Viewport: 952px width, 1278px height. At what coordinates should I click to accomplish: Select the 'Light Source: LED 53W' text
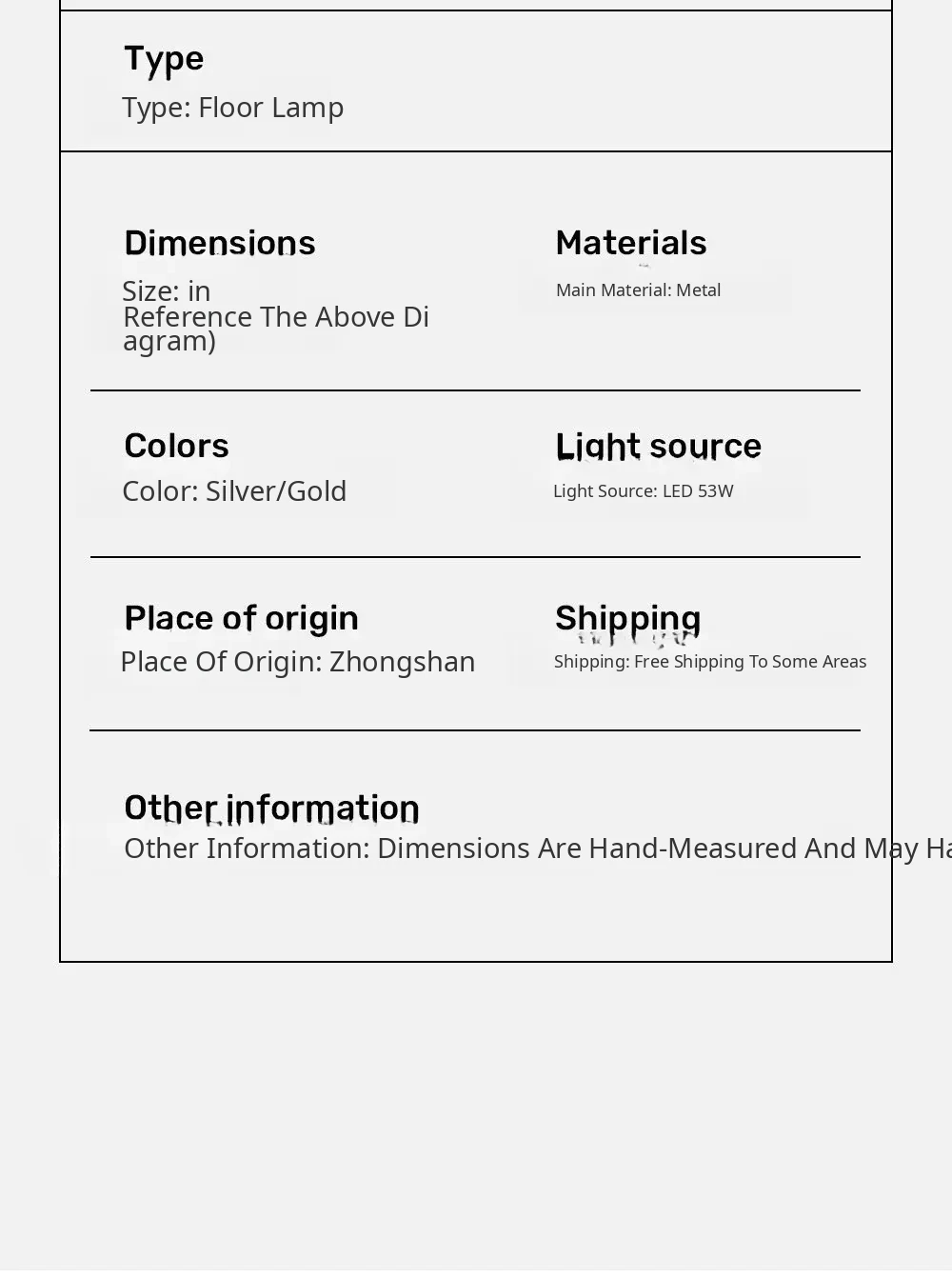[x=643, y=491]
